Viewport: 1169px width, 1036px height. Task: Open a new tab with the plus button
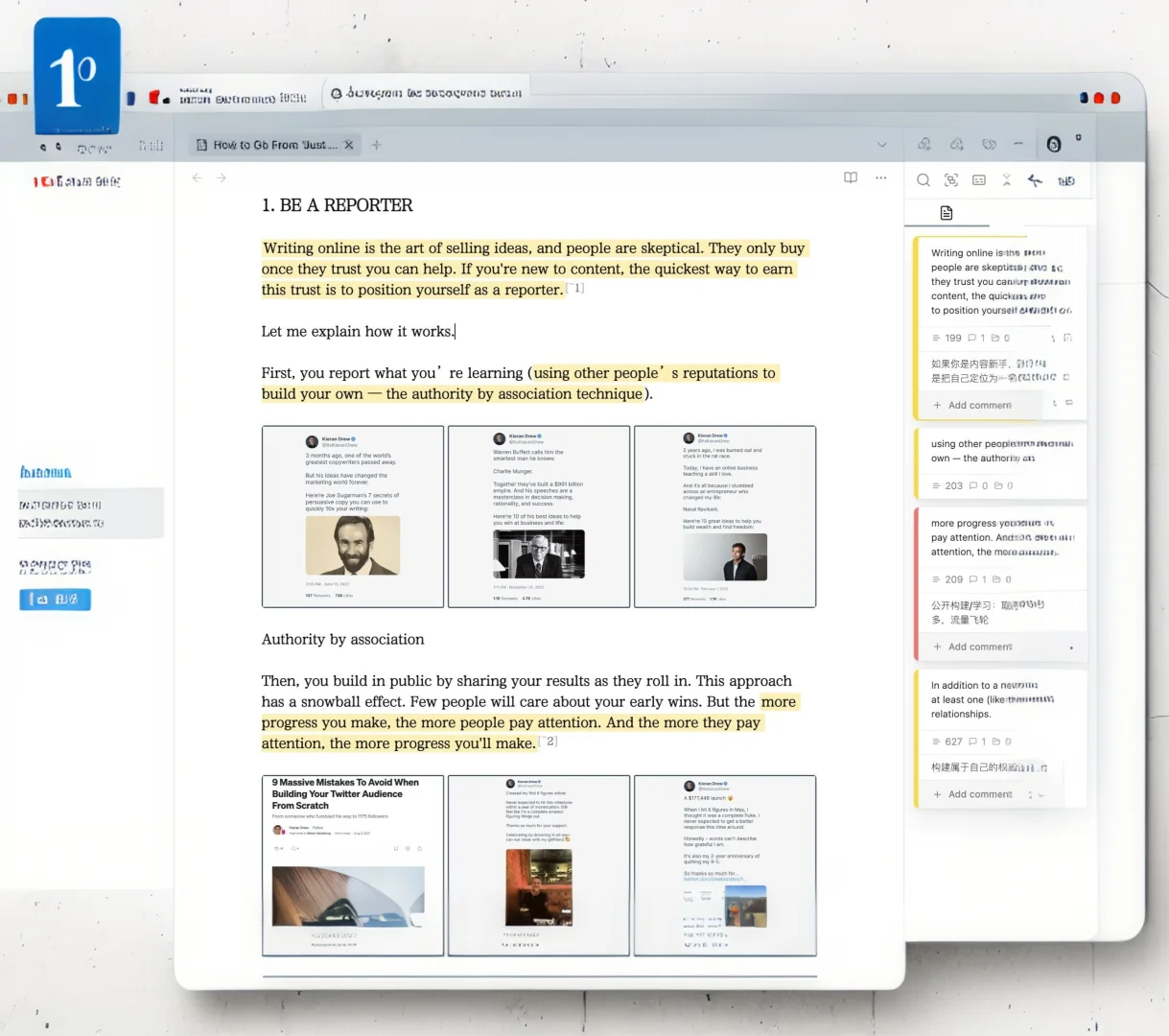click(x=377, y=145)
